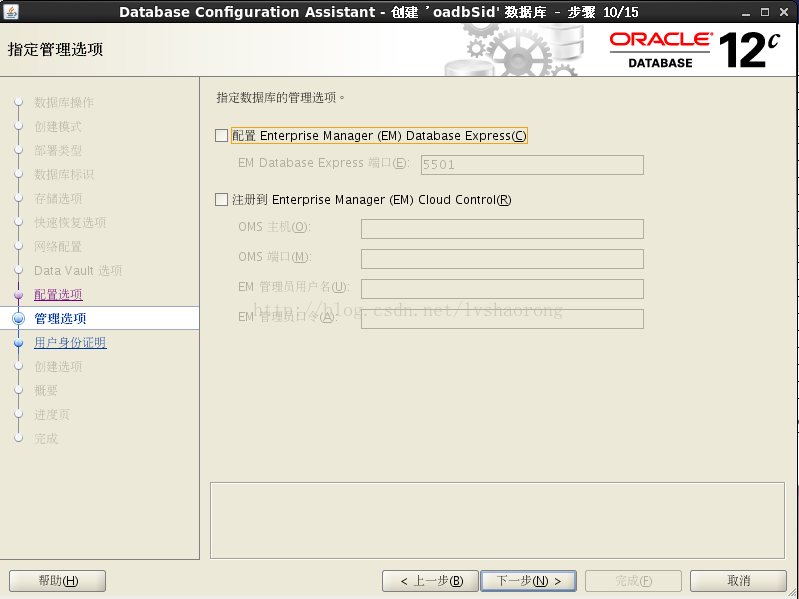Click the OMS port input field
Screen dimensions: 799x599
point(502,259)
